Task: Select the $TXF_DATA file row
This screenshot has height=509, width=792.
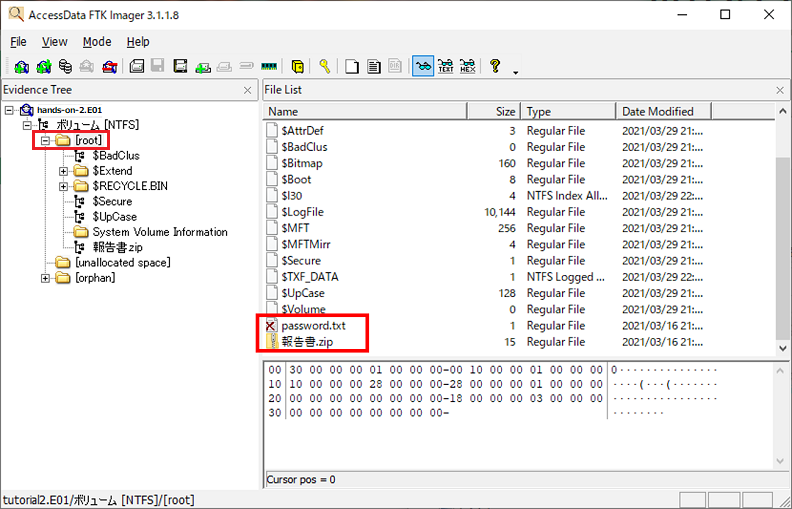Action: coord(486,277)
